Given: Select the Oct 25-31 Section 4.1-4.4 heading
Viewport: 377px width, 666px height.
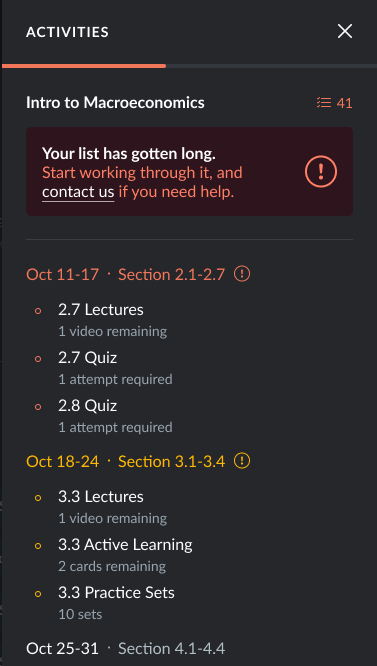Looking at the screenshot, I should click(x=125, y=649).
